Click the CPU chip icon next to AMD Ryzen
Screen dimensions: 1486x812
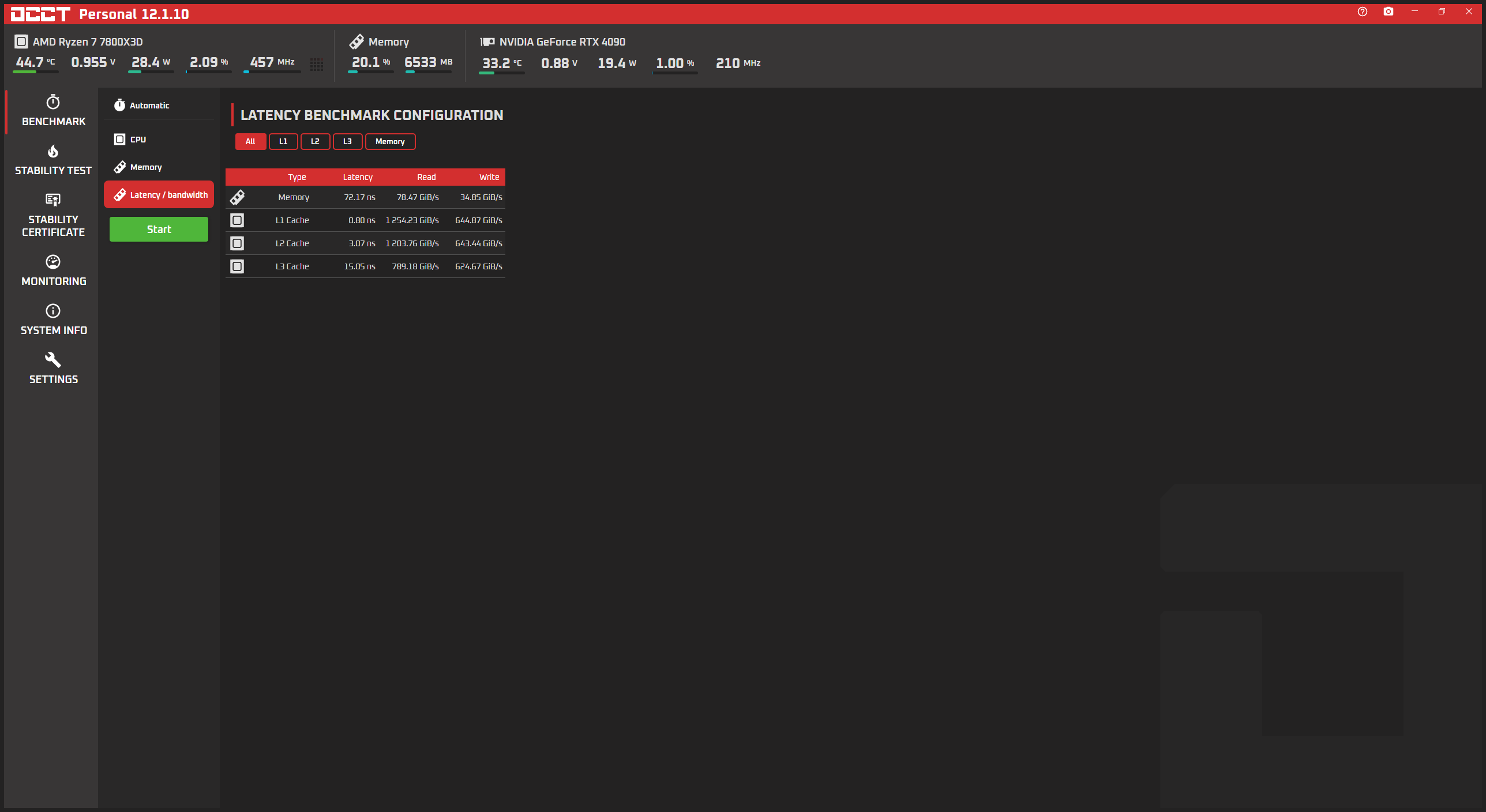(x=21, y=42)
